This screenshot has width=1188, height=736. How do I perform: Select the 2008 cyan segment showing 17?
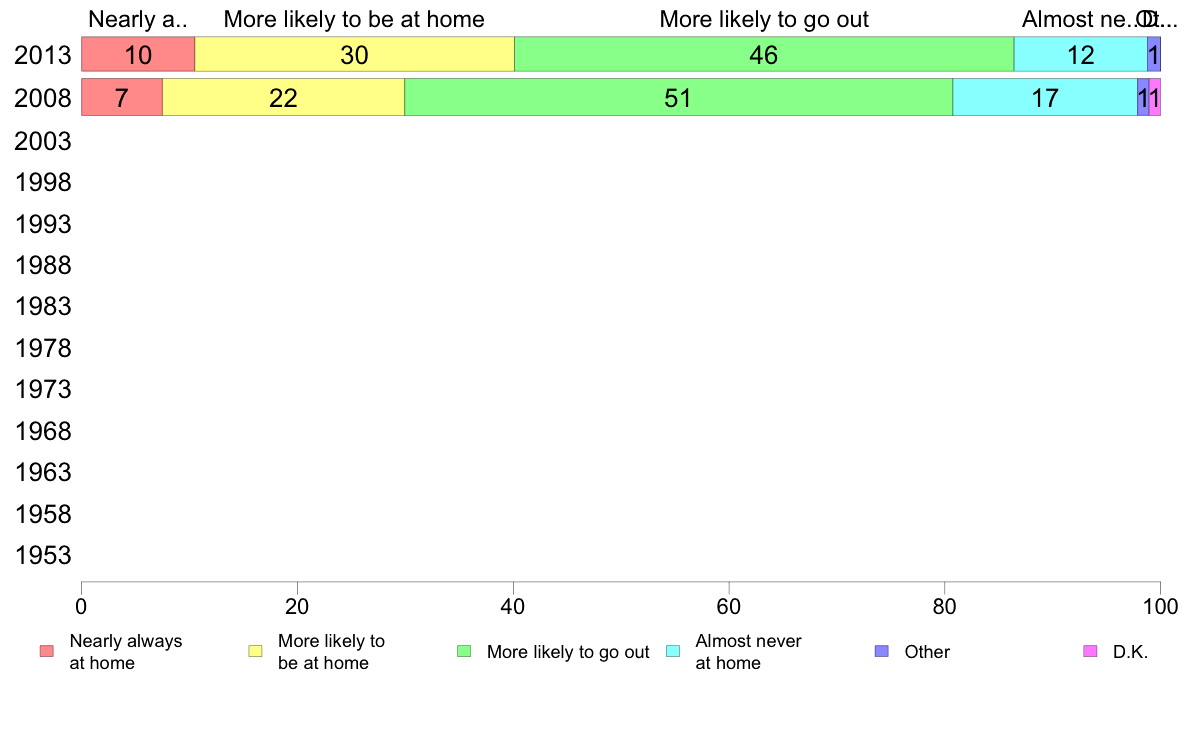pyautogui.click(x=1045, y=97)
